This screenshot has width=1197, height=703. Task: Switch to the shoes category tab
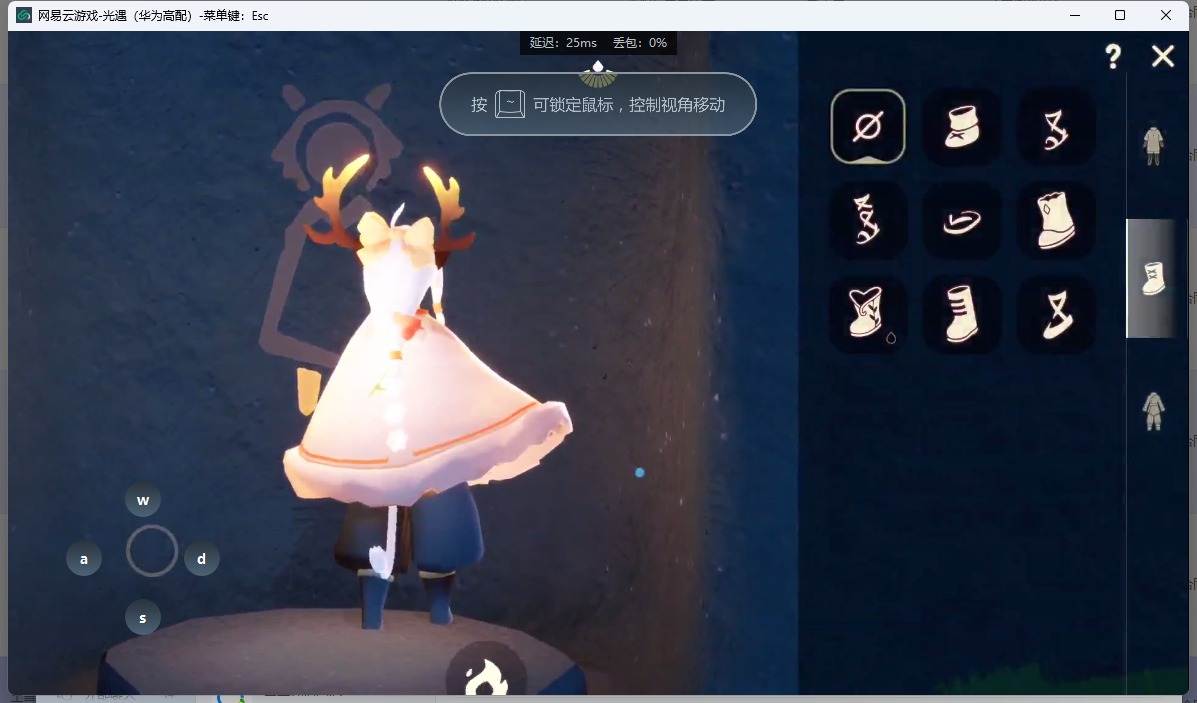pyautogui.click(x=1153, y=278)
